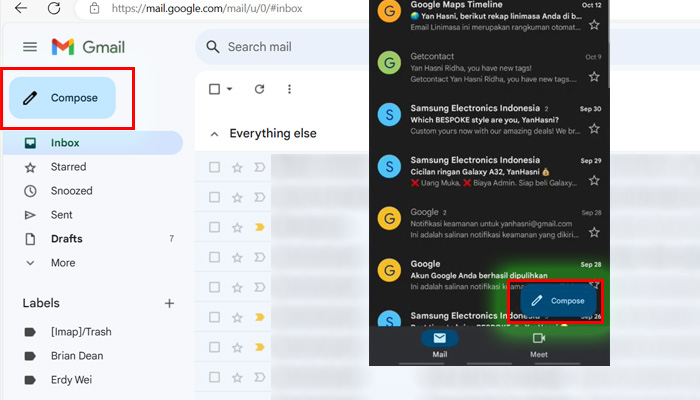Collapse the Everything else section
Screen dimensions: 700x400
pos(212,133)
